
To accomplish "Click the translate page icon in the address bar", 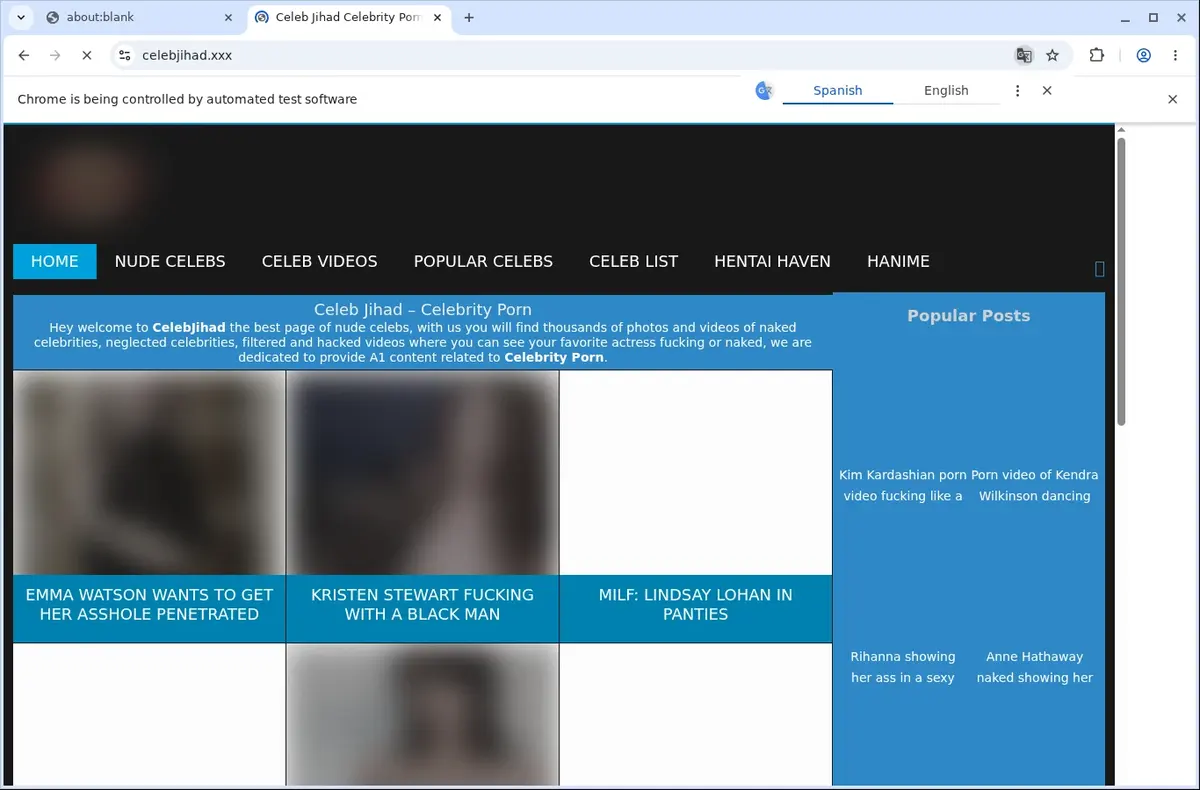I will click(1024, 56).
